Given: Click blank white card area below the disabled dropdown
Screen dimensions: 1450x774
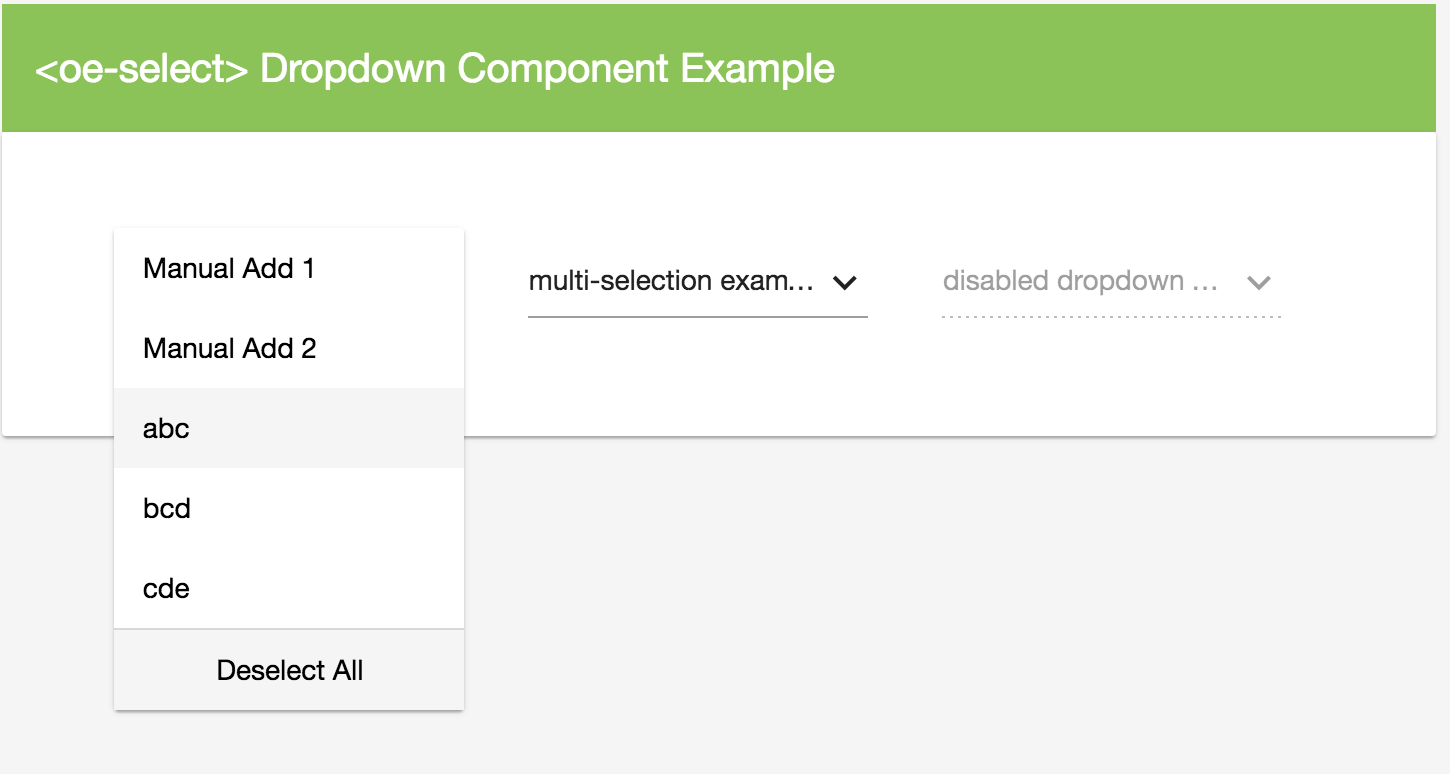Looking at the screenshot, I should pyautogui.click(x=1110, y=380).
